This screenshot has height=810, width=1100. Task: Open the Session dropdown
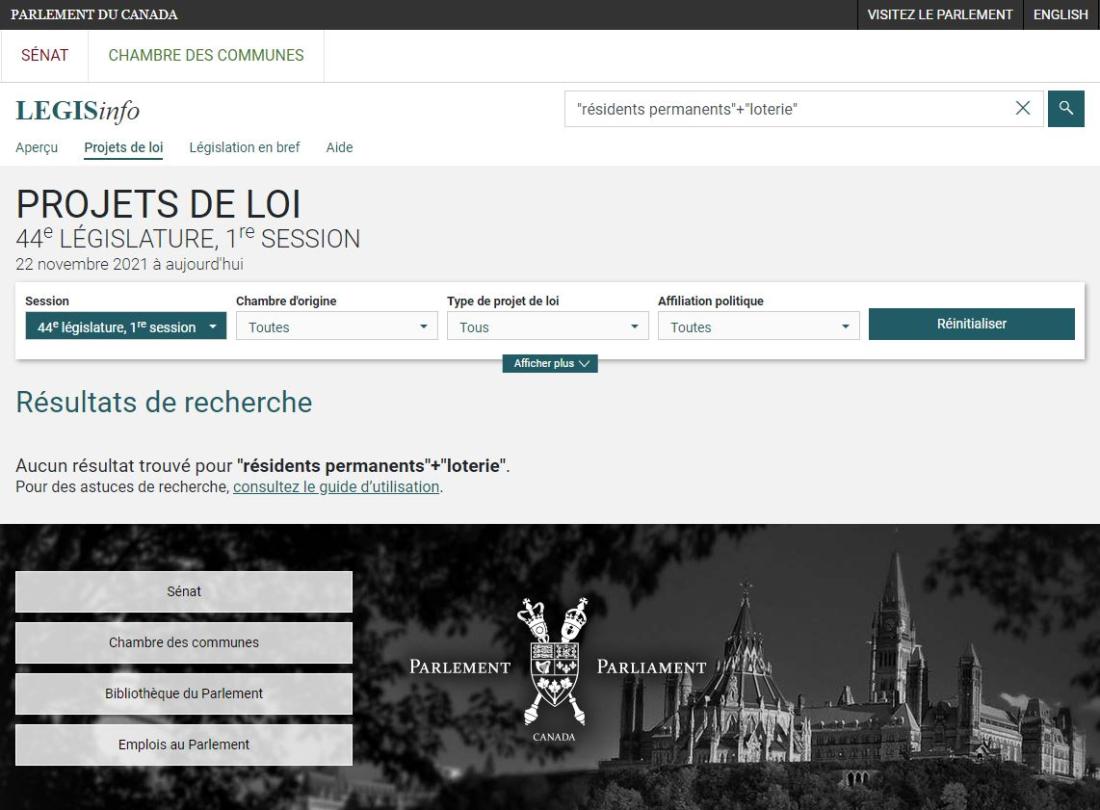point(126,327)
